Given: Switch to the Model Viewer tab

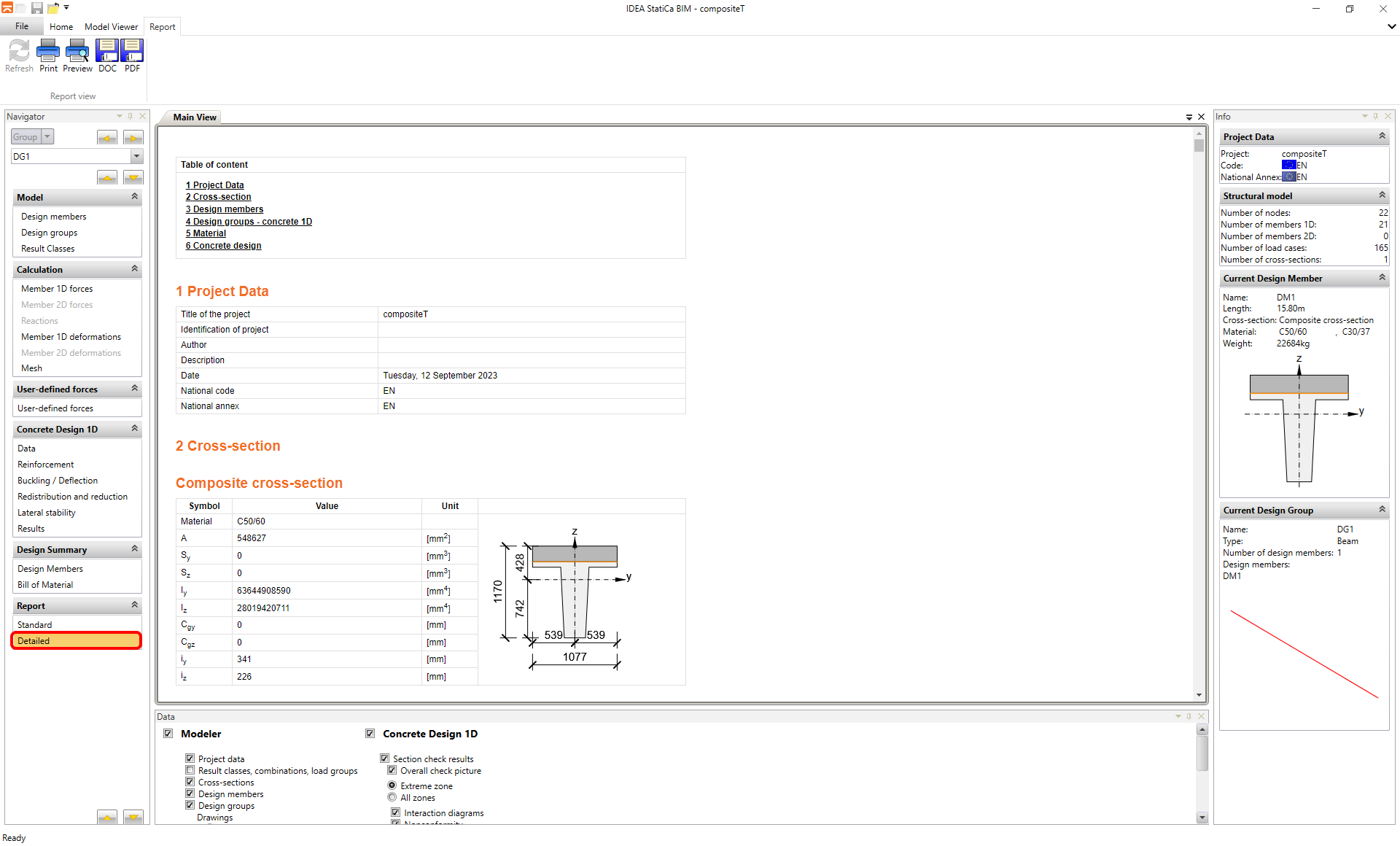Looking at the screenshot, I should pos(111,27).
